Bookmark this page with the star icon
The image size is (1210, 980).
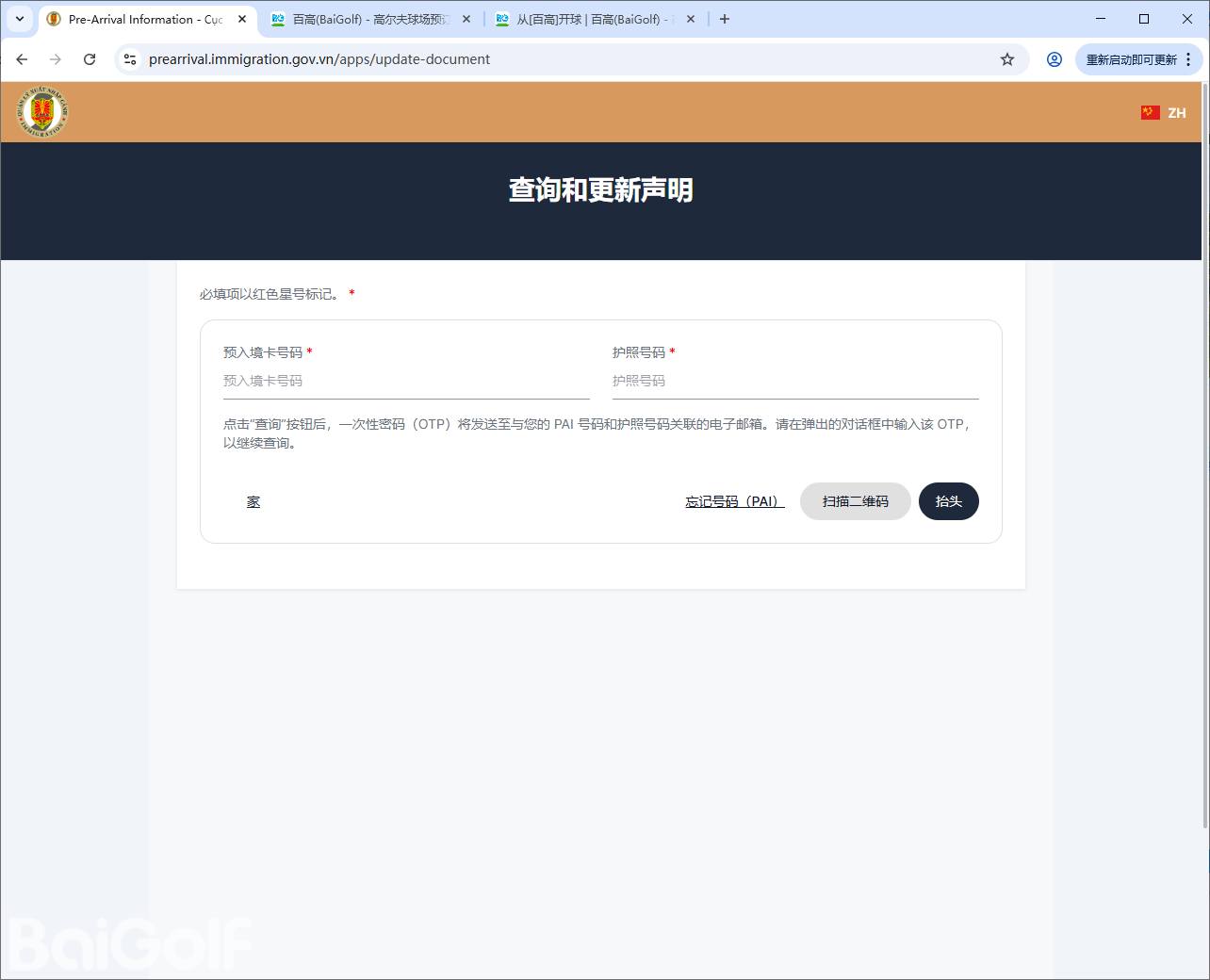[x=1007, y=59]
